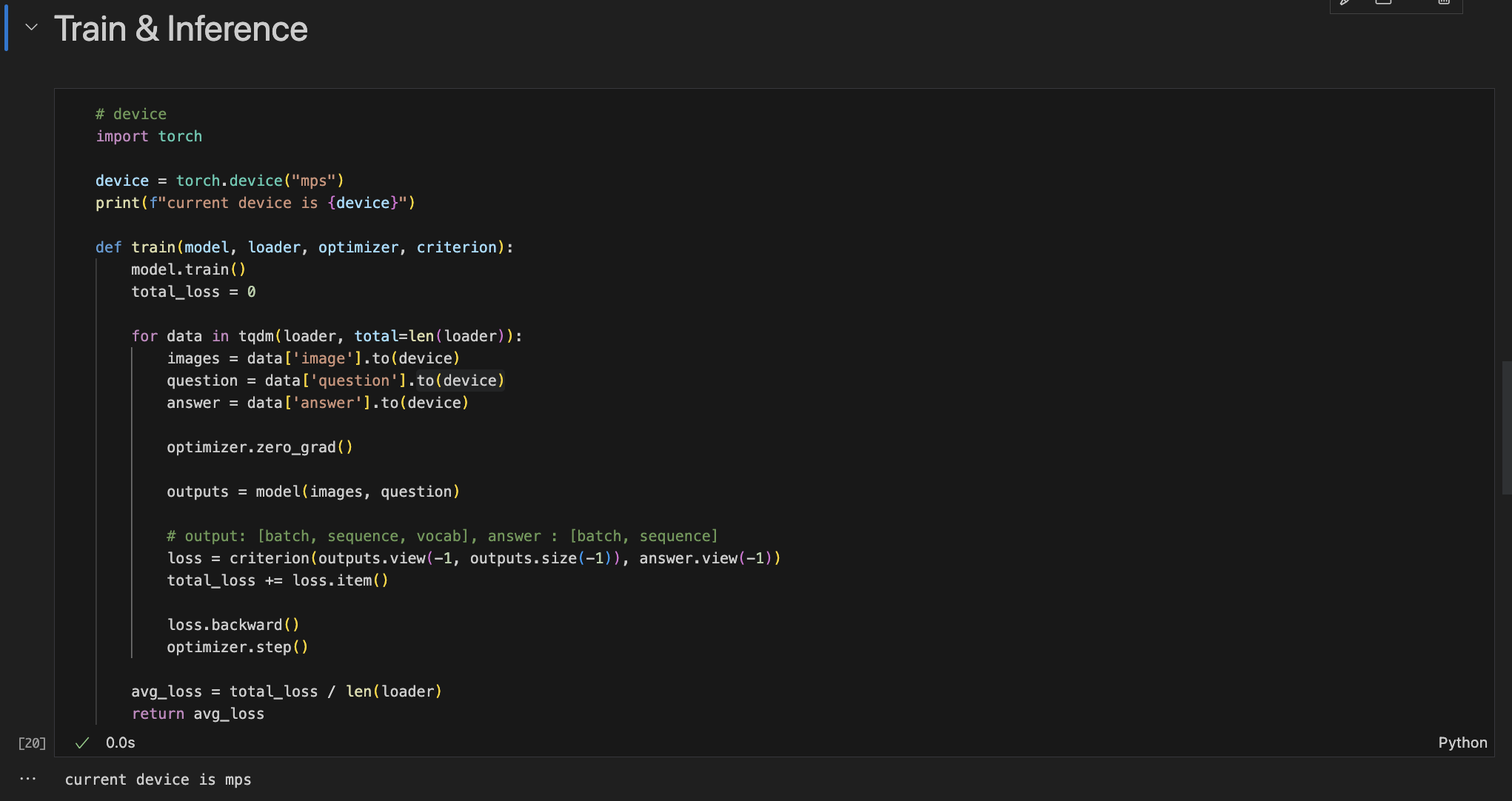Click the Train & Inference heading text

tap(181, 29)
